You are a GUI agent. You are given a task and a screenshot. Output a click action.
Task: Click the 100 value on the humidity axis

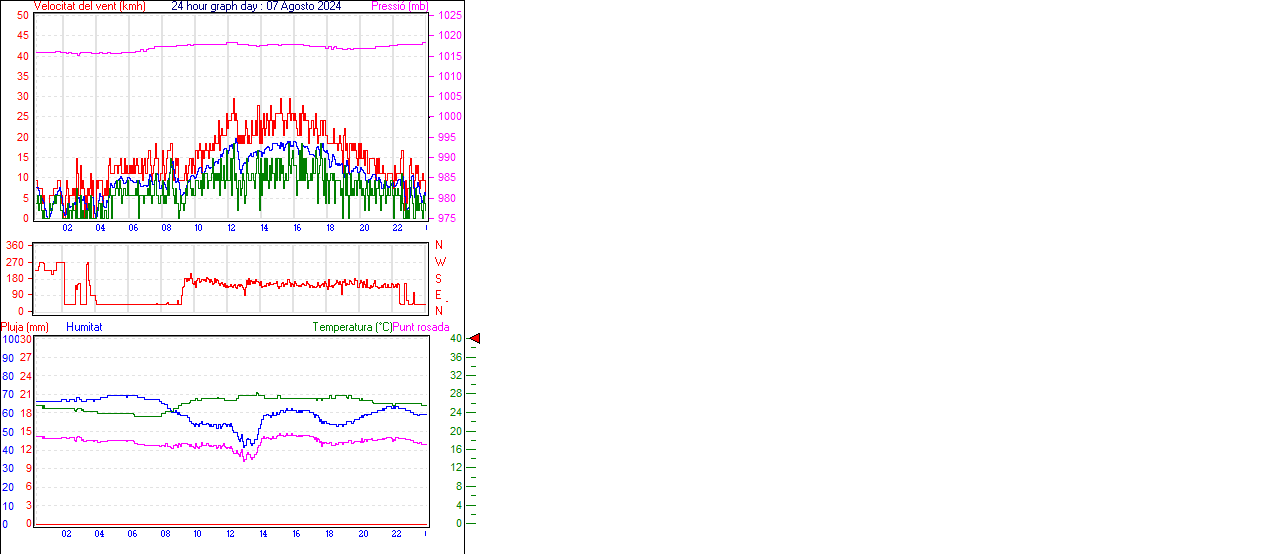[x=10, y=339]
